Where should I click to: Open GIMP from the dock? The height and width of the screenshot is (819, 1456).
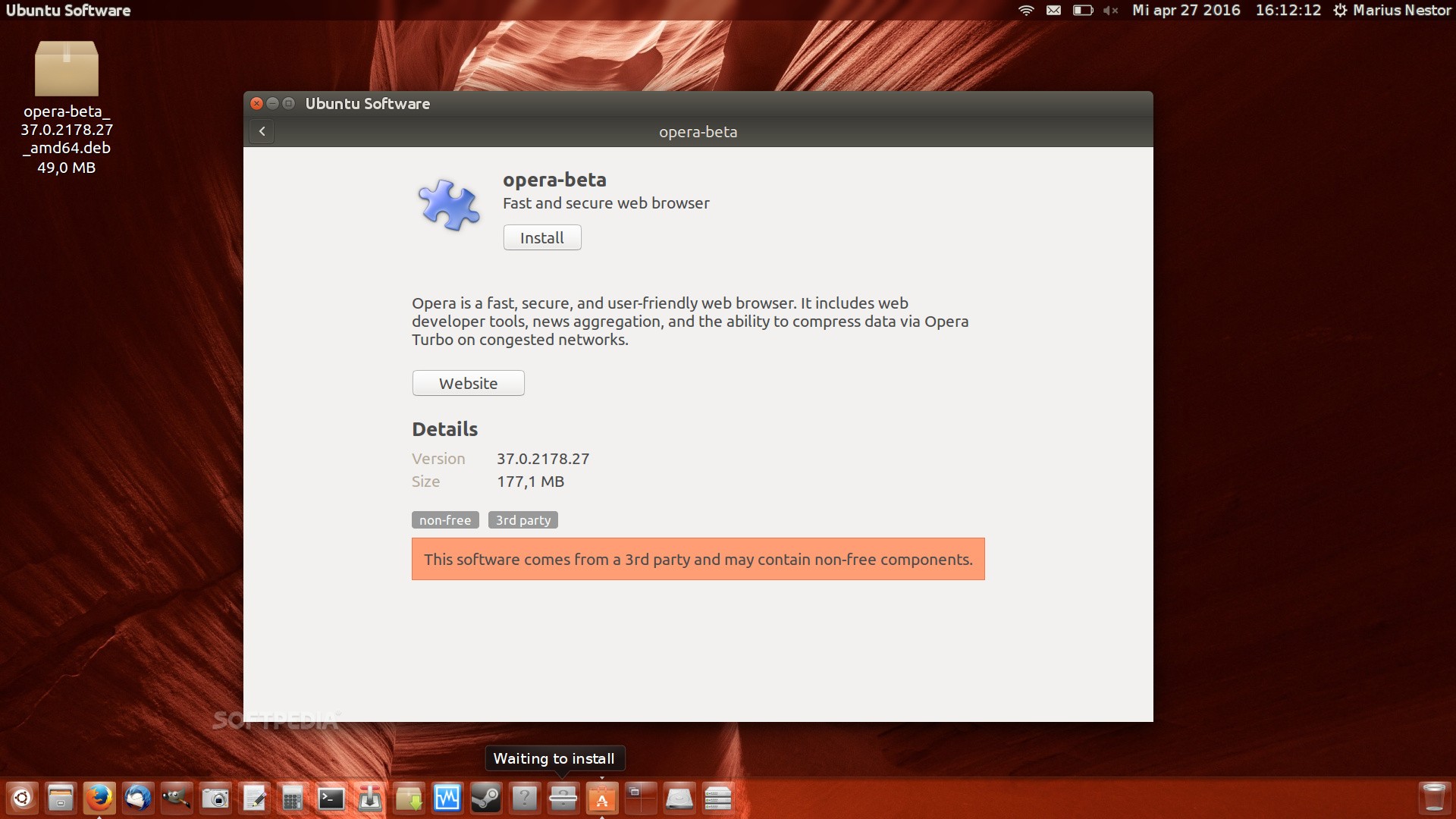pyautogui.click(x=177, y=798)
